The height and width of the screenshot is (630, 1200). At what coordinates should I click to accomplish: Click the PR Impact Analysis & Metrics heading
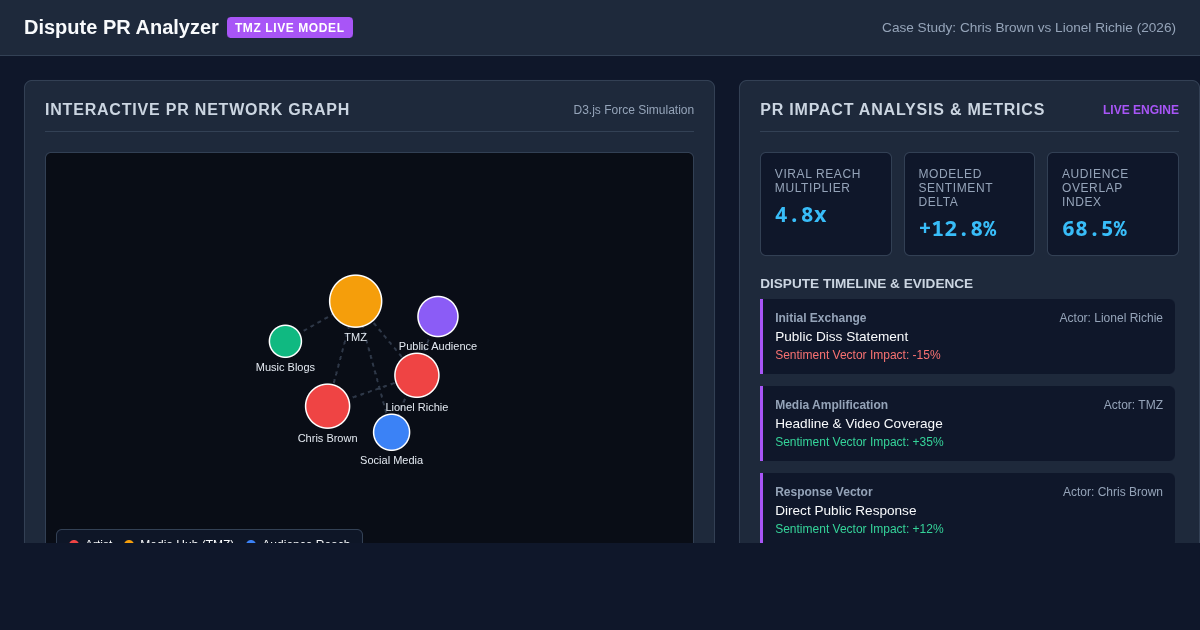pyautogui.click(x=902, y=110)
